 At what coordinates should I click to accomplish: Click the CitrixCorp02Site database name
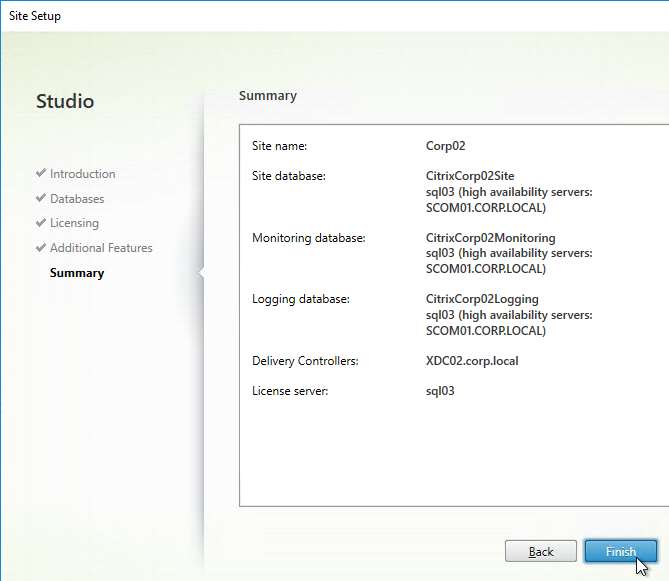click(470, 176)
